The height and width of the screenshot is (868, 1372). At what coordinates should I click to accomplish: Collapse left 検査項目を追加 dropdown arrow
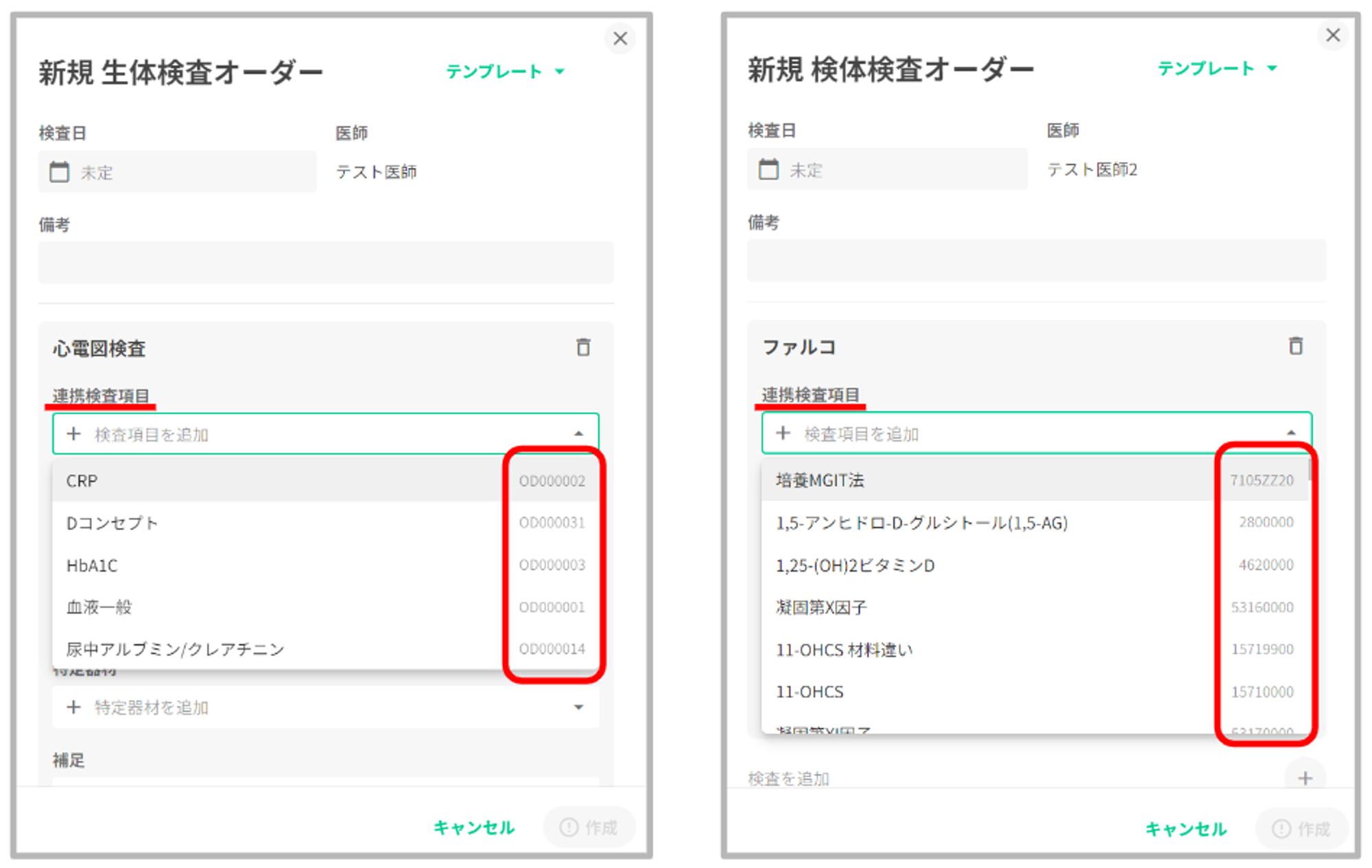coord(578,433)
